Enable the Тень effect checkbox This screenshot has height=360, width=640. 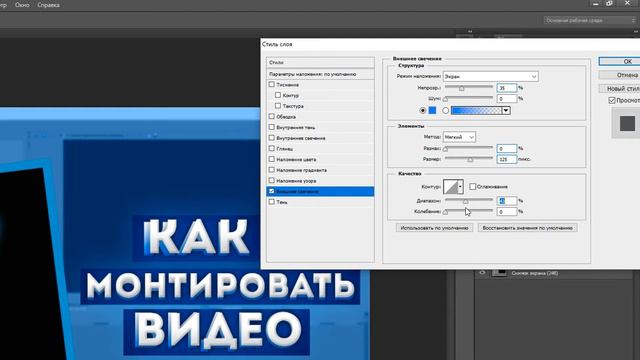272,202
